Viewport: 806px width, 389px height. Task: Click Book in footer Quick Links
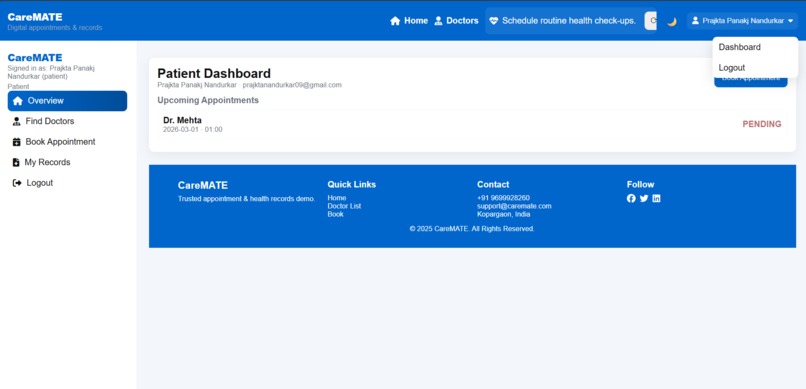(336, 214)
